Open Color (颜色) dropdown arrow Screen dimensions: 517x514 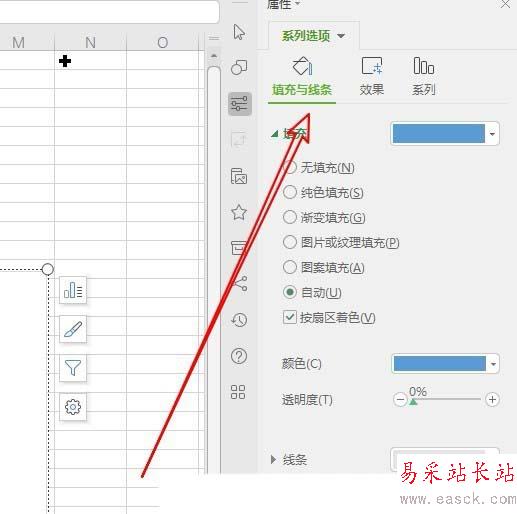(x=493, y=364)
